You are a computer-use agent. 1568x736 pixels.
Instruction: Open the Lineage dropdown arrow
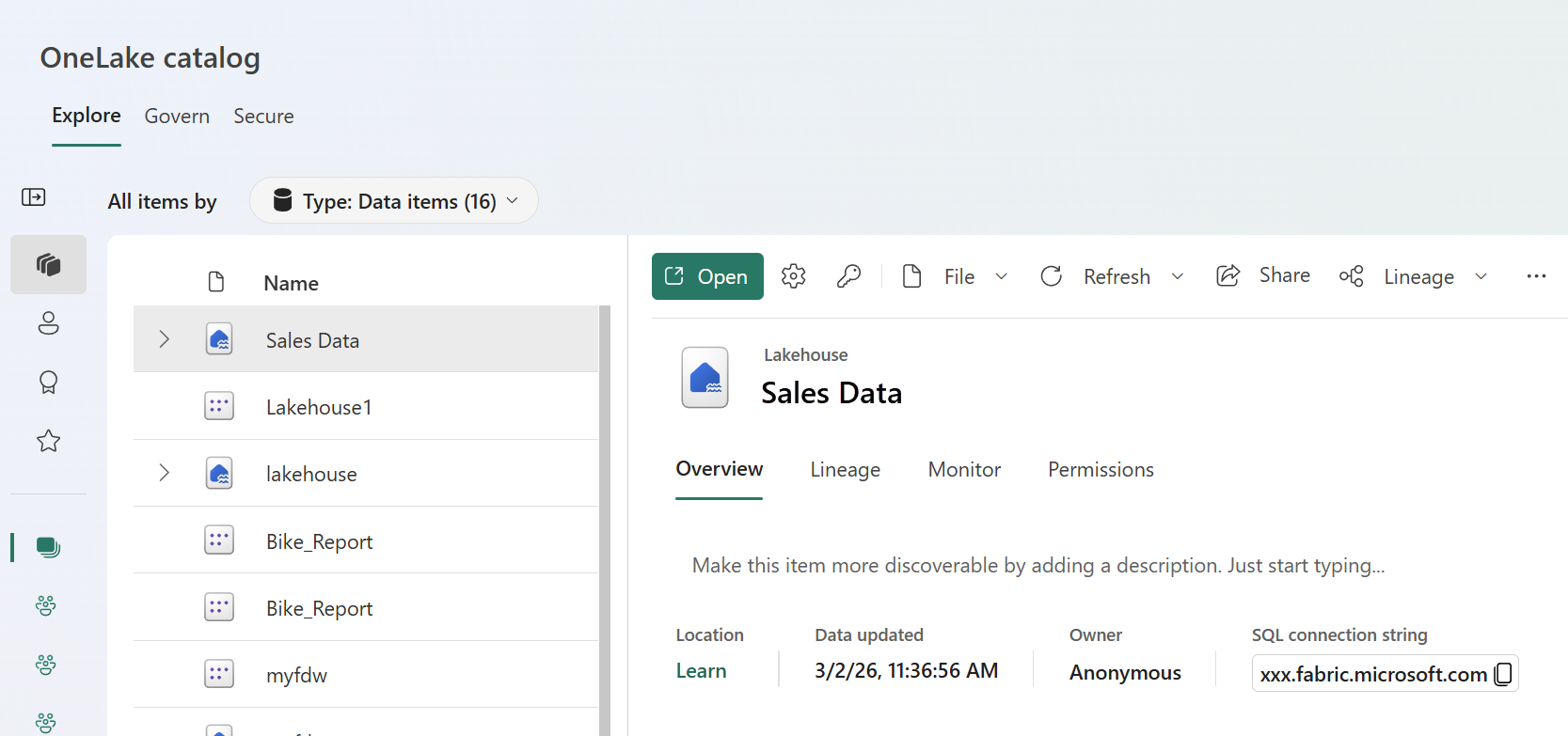click(x=1481, y=276)
